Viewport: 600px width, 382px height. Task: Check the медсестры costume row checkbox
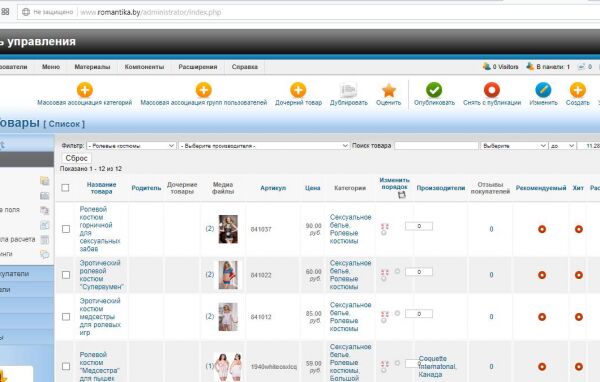coord(66,317)
